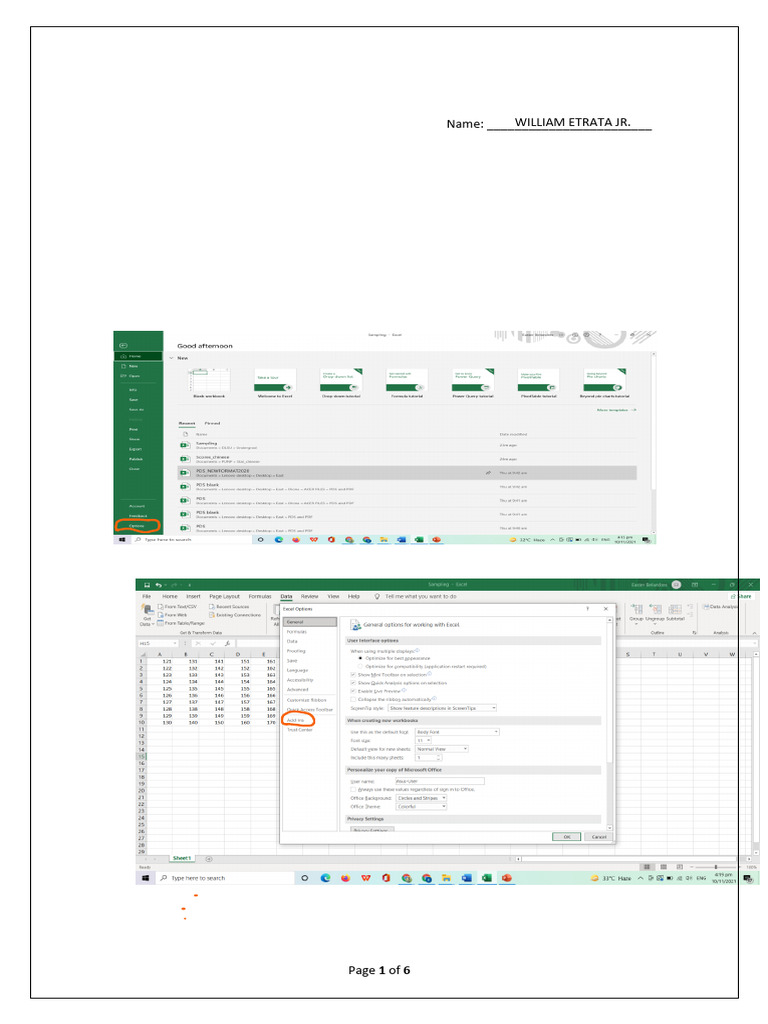Open the File tab in the ribbon
The image size is (768, 1024).
(146, 596)
